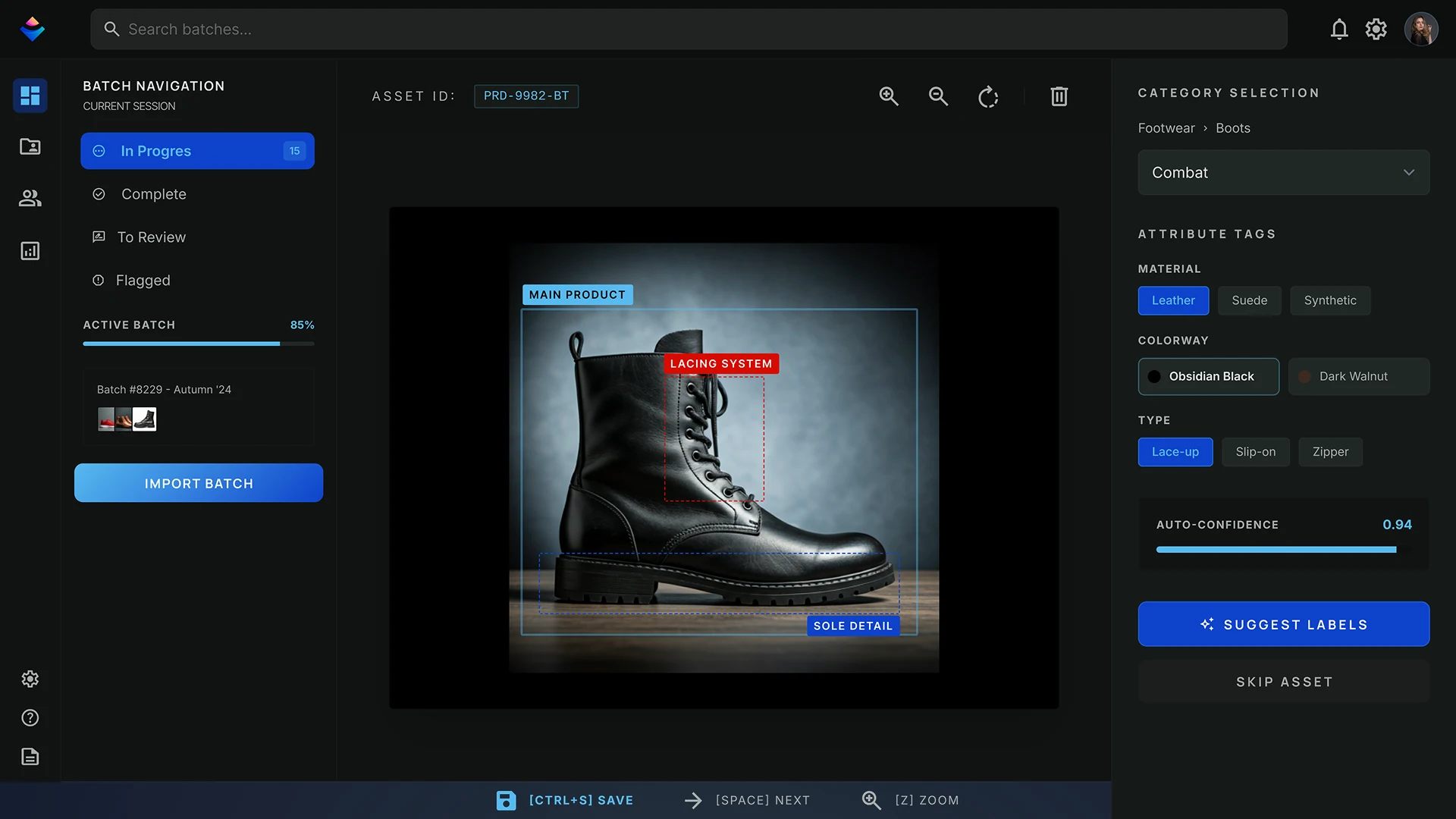Open the team members sidebar icon
This screenshot has width=1456, height=819.
point(30,198)
